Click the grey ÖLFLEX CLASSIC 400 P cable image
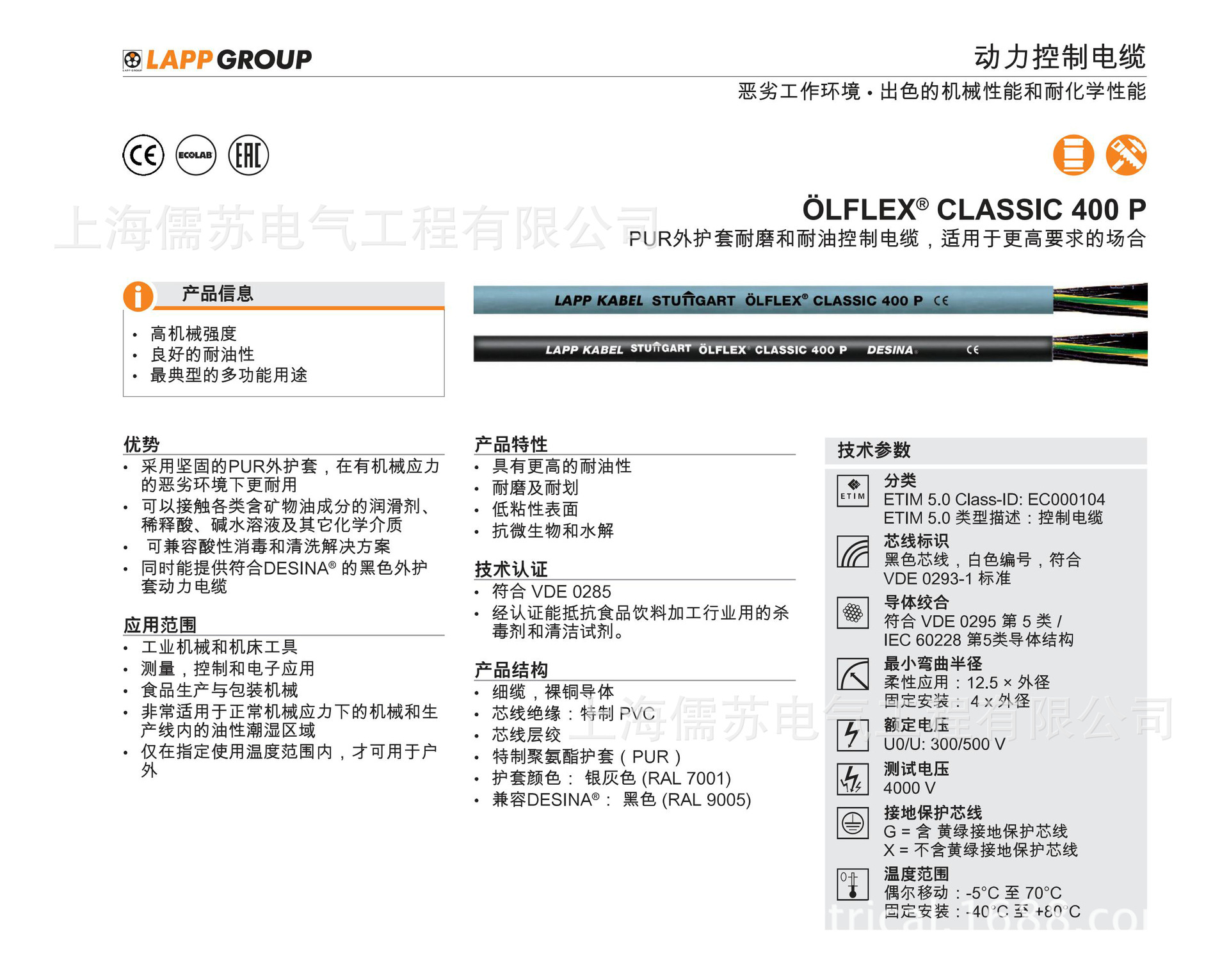This screenshot has width=1229, height=980. [762, 300]
